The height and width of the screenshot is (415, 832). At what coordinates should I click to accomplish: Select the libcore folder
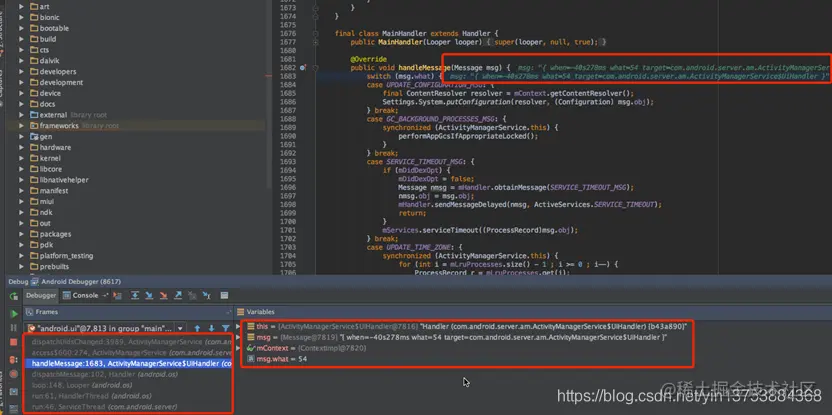46,169
